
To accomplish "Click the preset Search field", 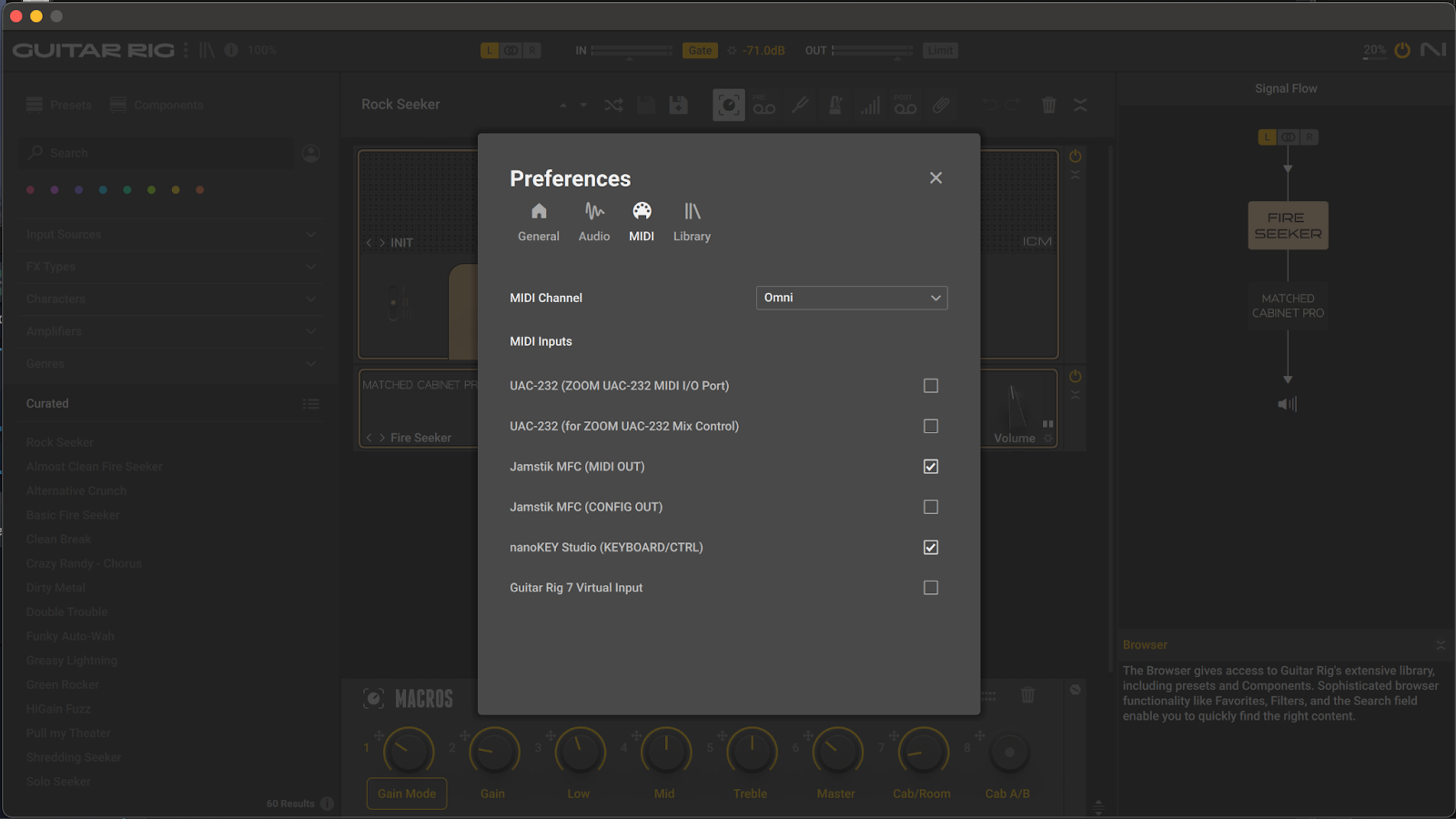I will point(157,153).
